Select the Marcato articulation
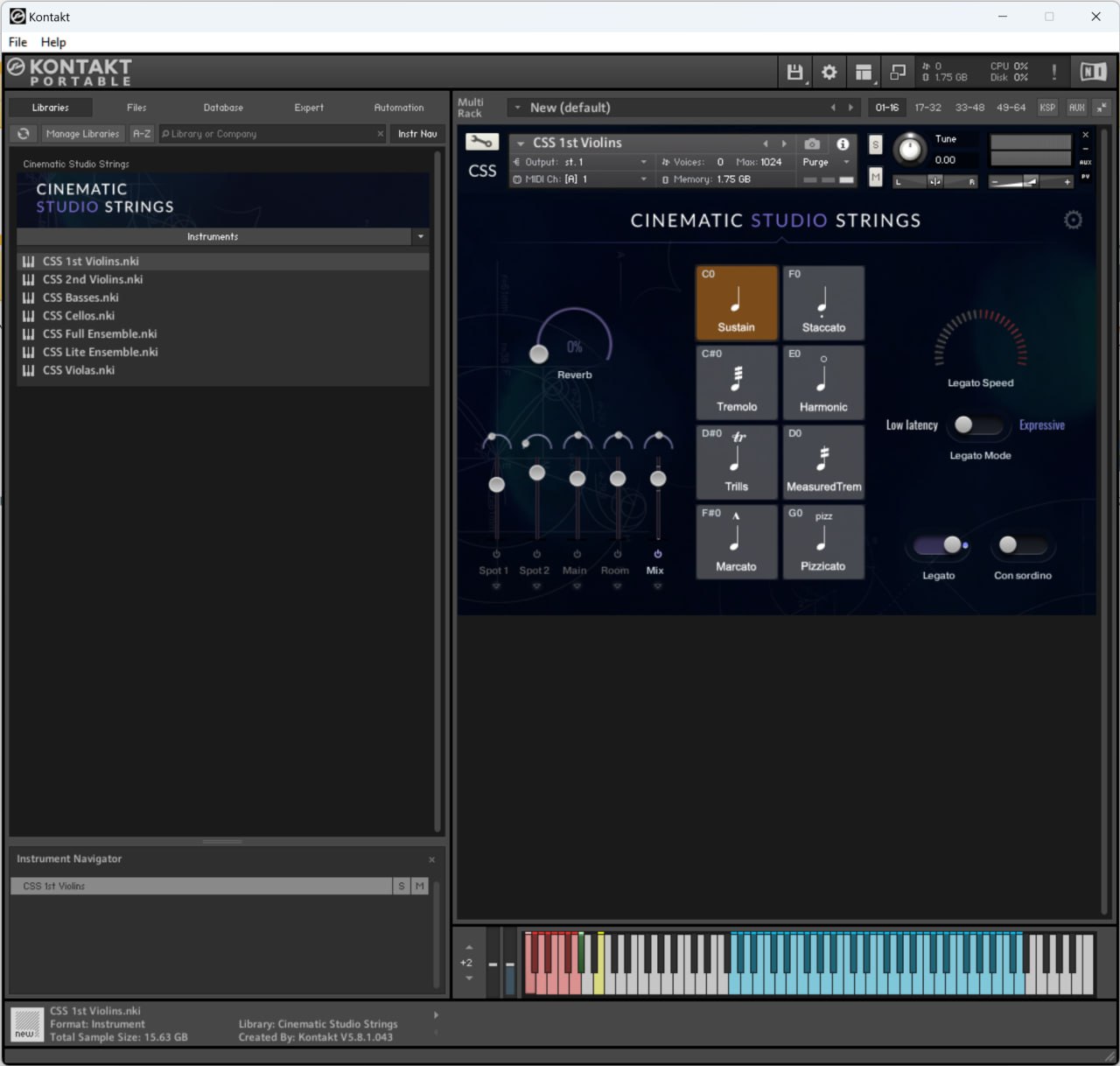 click(x=737, y=542)
